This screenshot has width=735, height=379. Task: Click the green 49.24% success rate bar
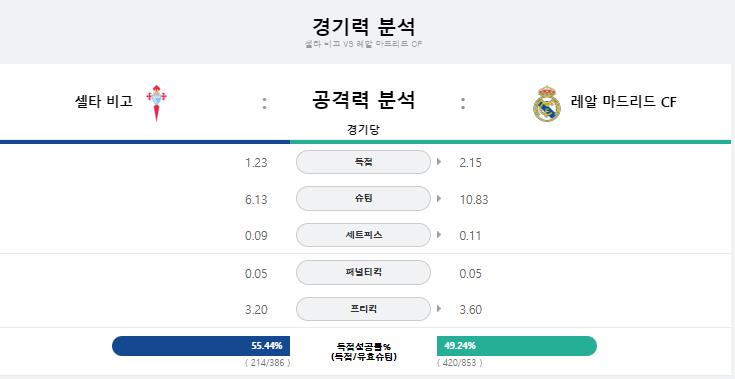[517, 346]
